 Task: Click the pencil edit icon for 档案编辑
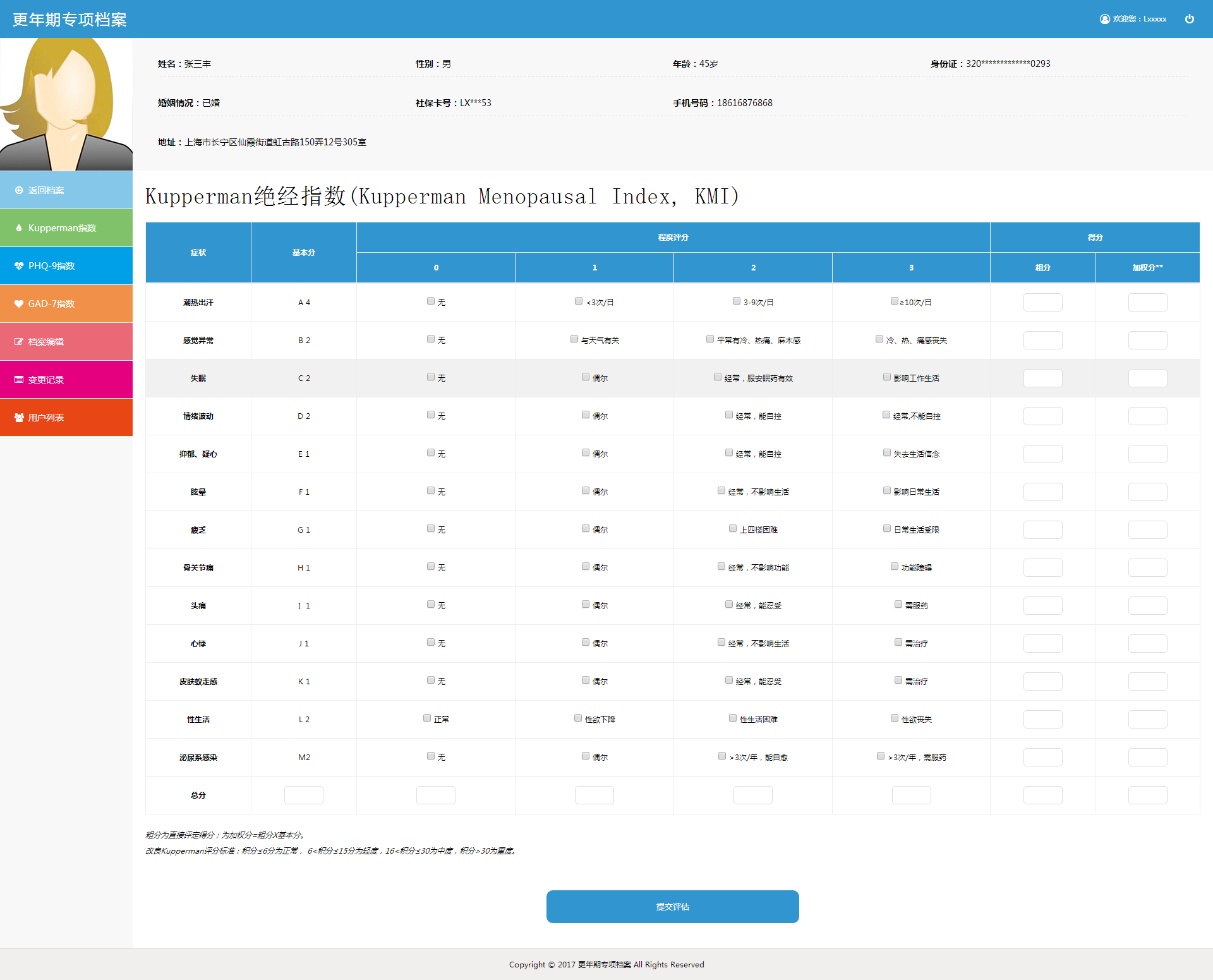click(x=19, y=342)
